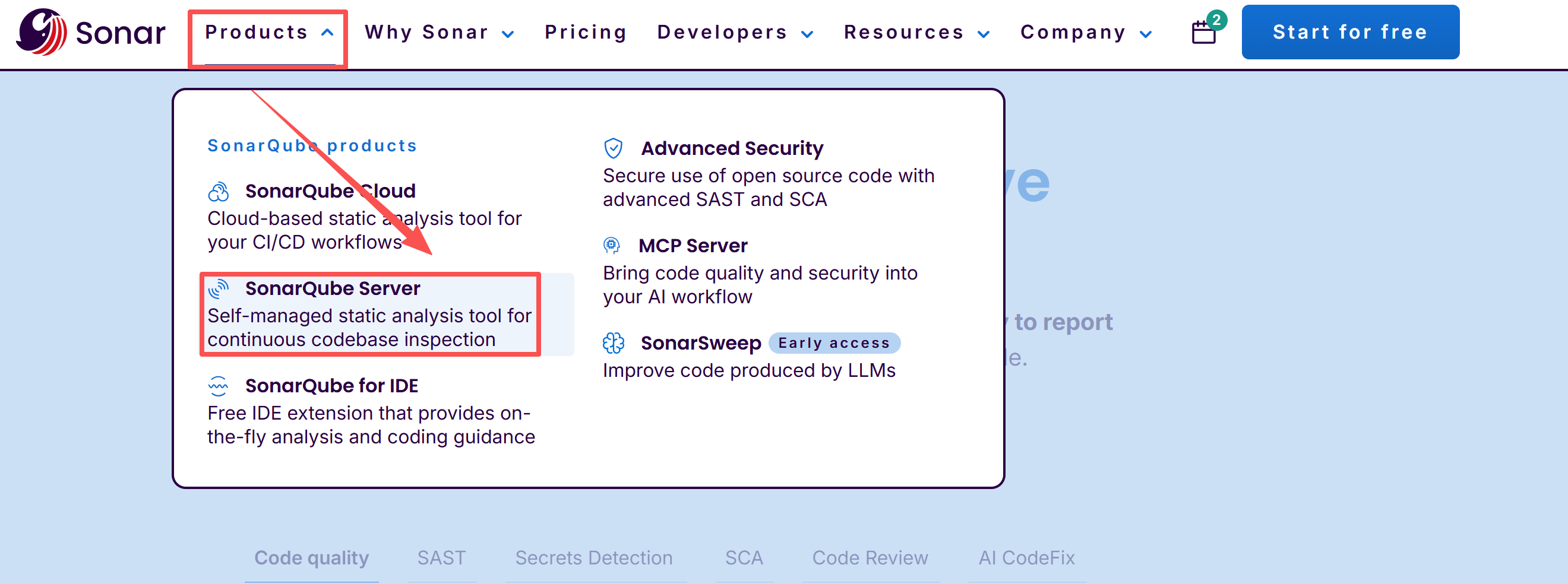This screenshot has height=584, width=1568.
Task: Expand the Developers dropdown menu
Action: [735, 33]
